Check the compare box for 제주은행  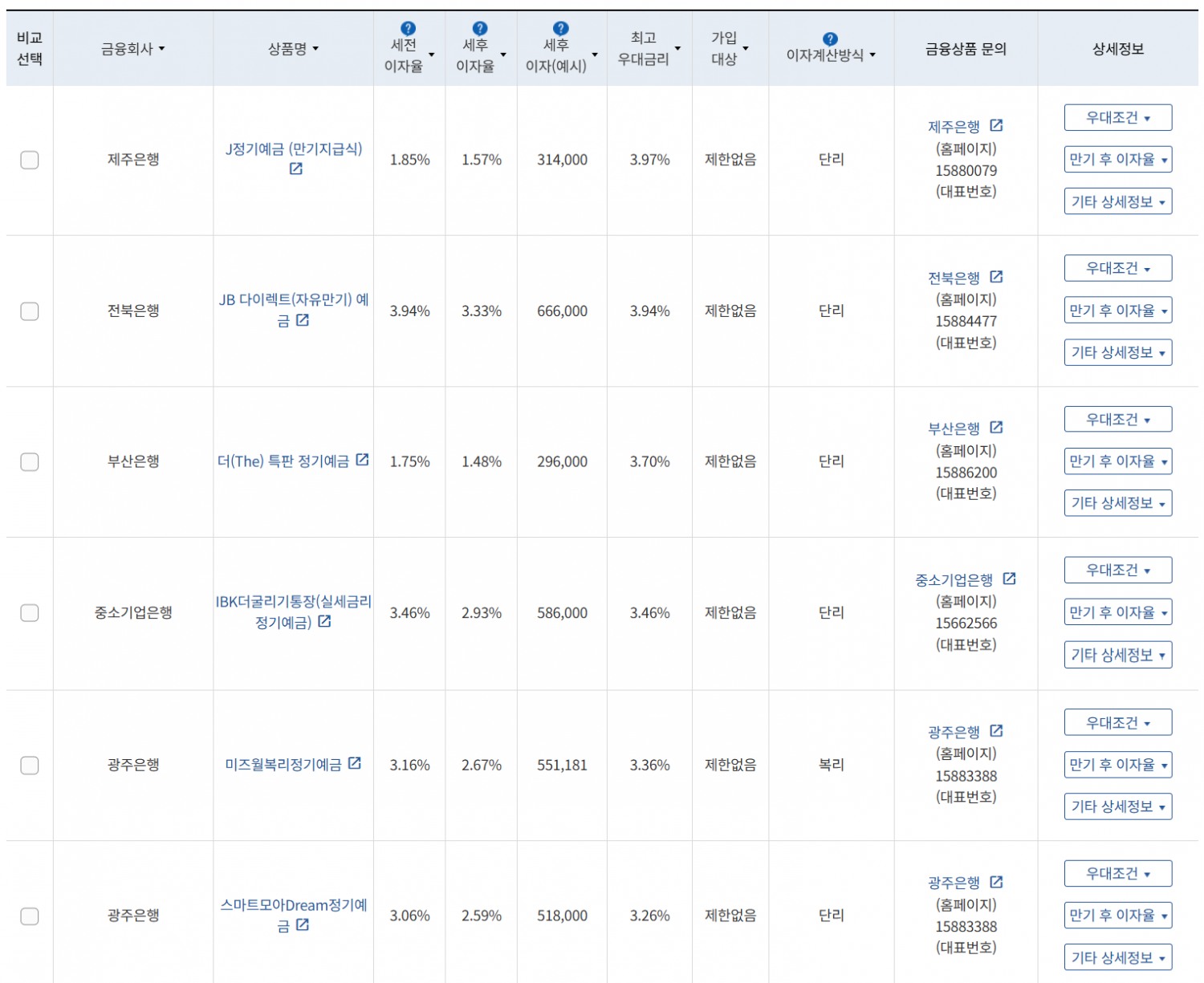point(30,160)
